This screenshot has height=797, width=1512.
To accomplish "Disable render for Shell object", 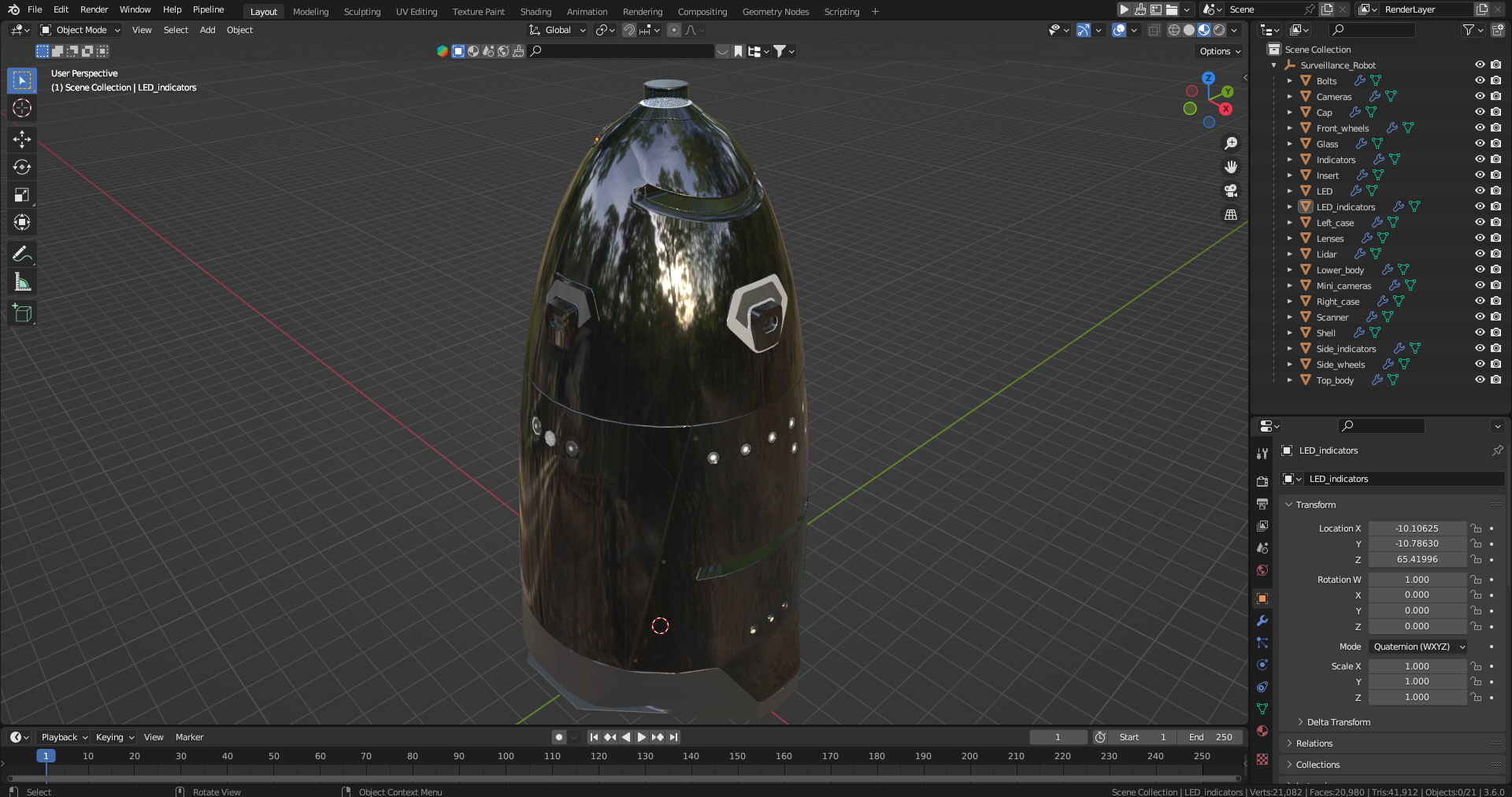I will tap(1495, 332).
